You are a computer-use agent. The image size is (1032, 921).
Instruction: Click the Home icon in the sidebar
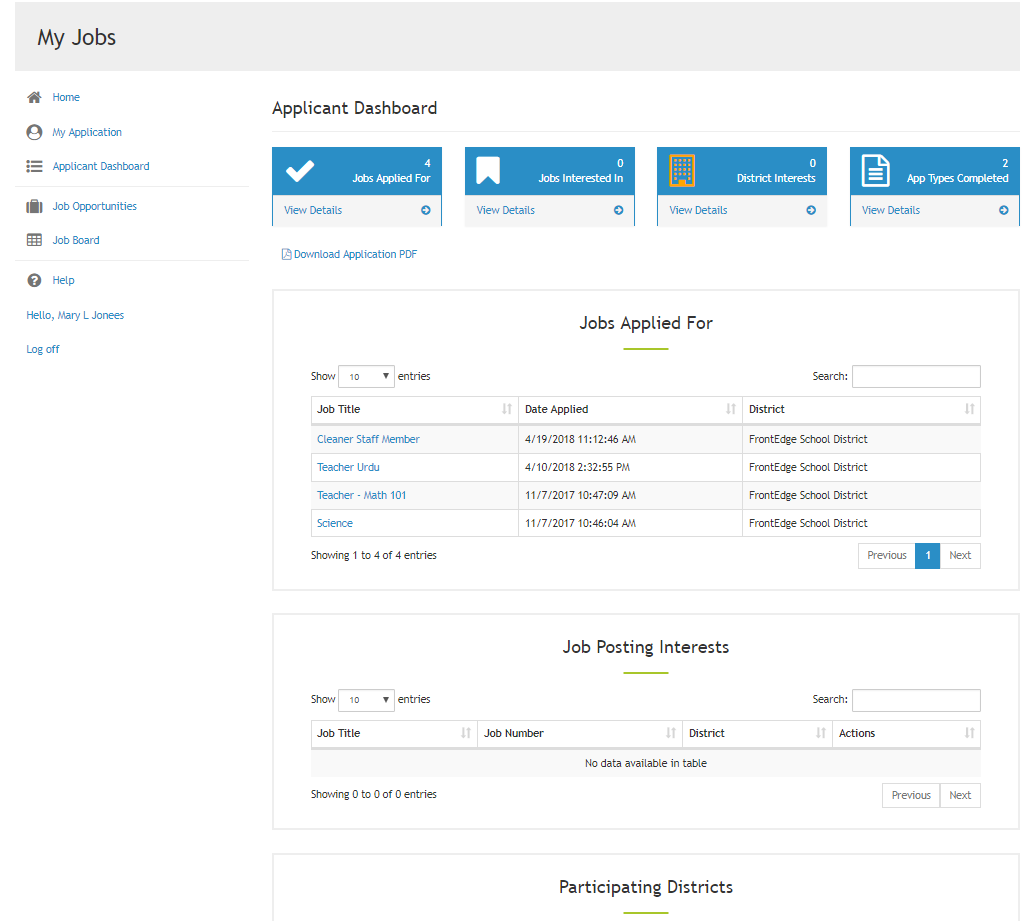[32, 97]
